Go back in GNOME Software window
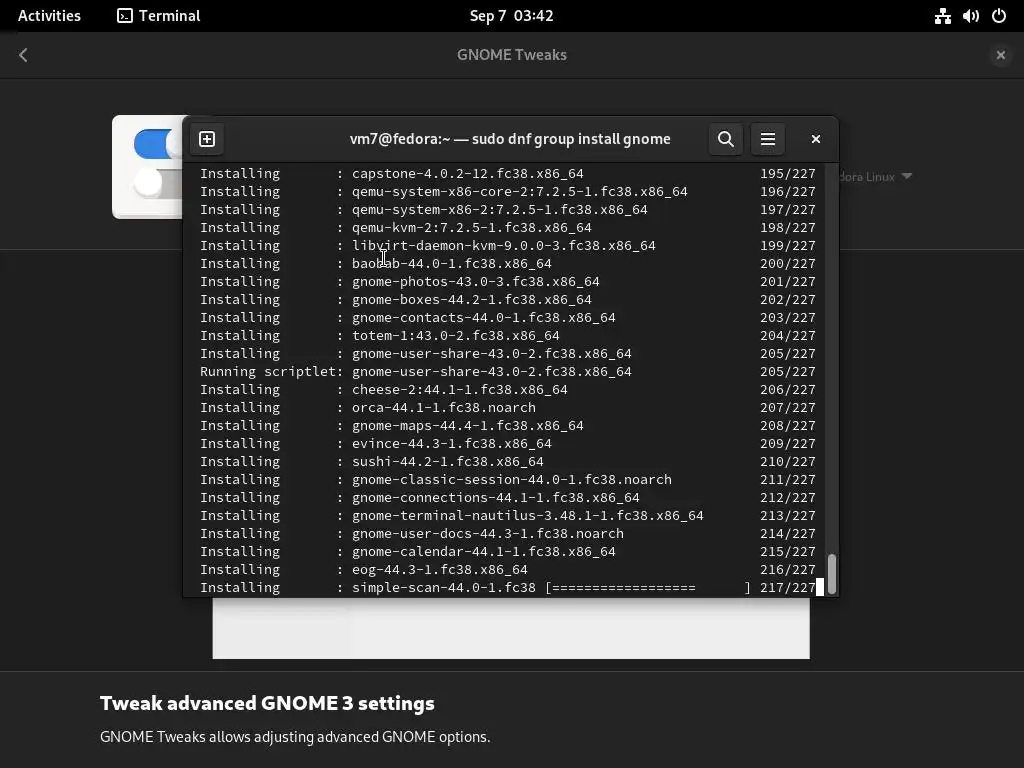Viewport: 1024px width, 768px height. click(x=24, y=55)
